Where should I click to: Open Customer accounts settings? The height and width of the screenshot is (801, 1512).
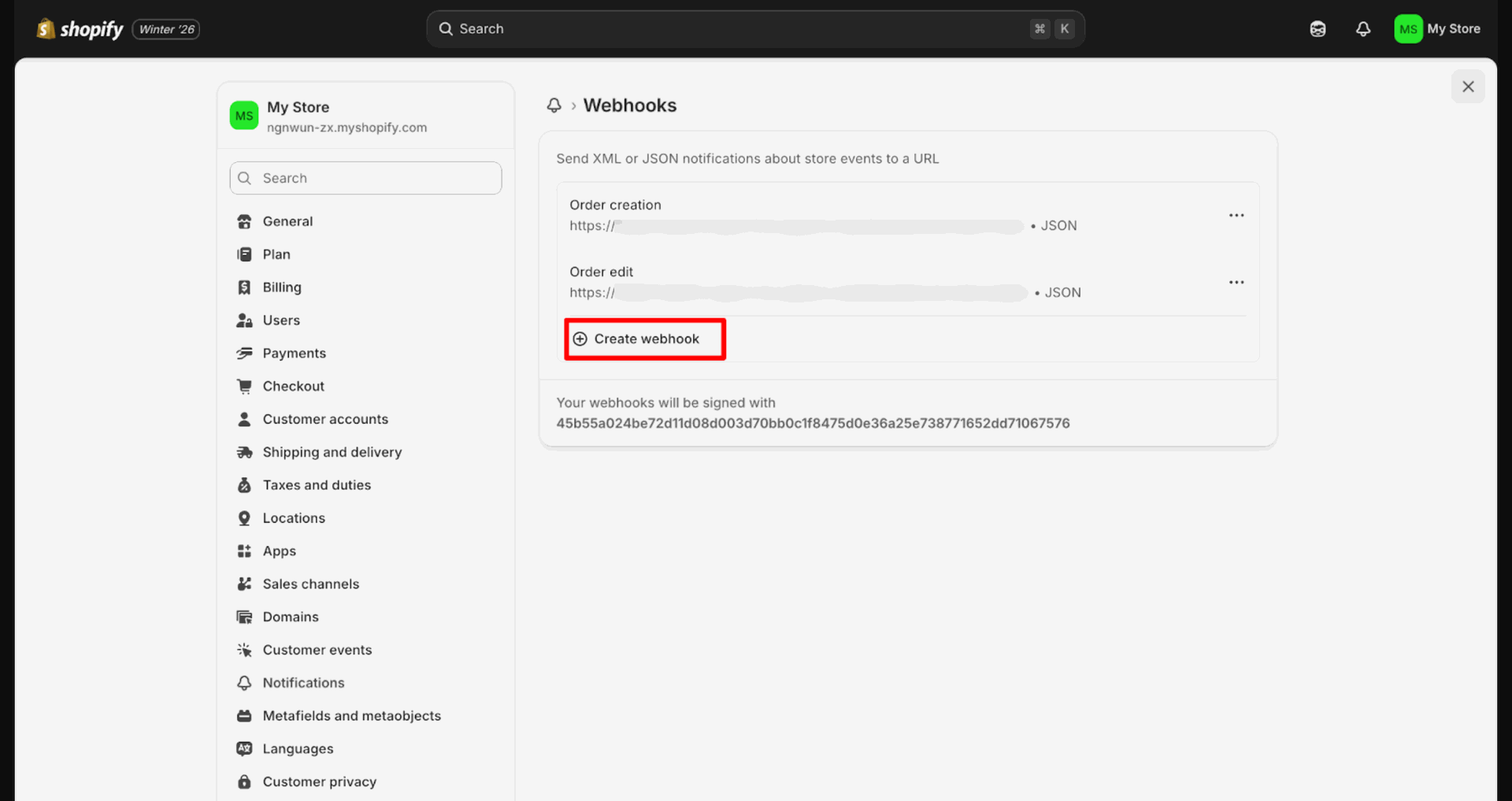click(325, 419)
